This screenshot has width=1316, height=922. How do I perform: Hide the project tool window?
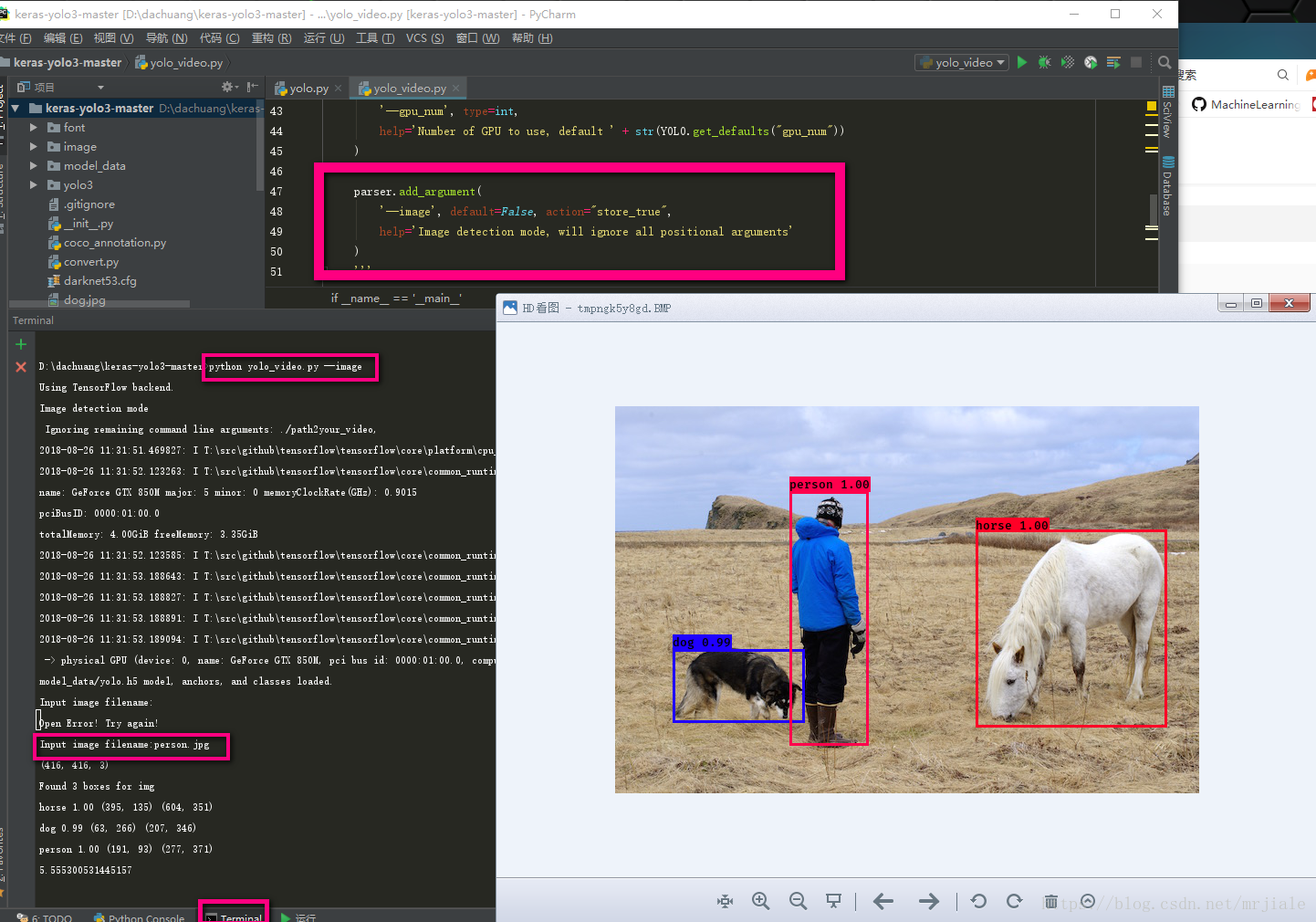[253, 87]
